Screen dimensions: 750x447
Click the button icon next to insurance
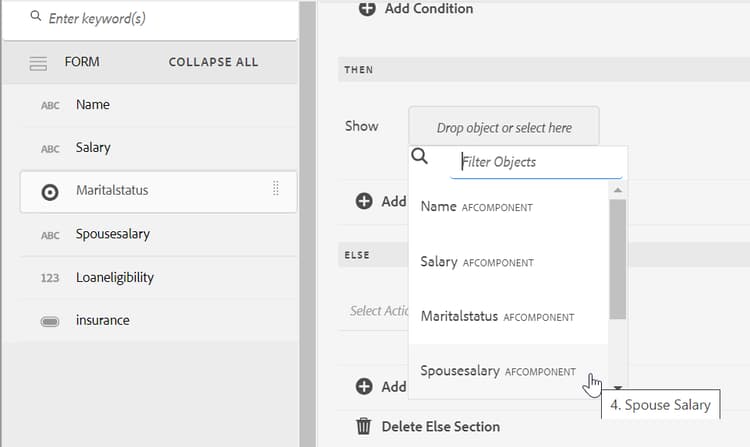click(50, 321)
